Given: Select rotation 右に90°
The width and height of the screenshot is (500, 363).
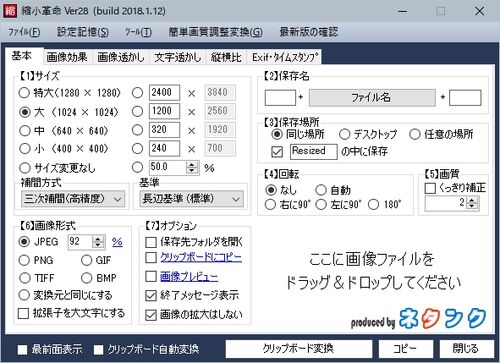Looking at the screenshot, I should [270, 204].
